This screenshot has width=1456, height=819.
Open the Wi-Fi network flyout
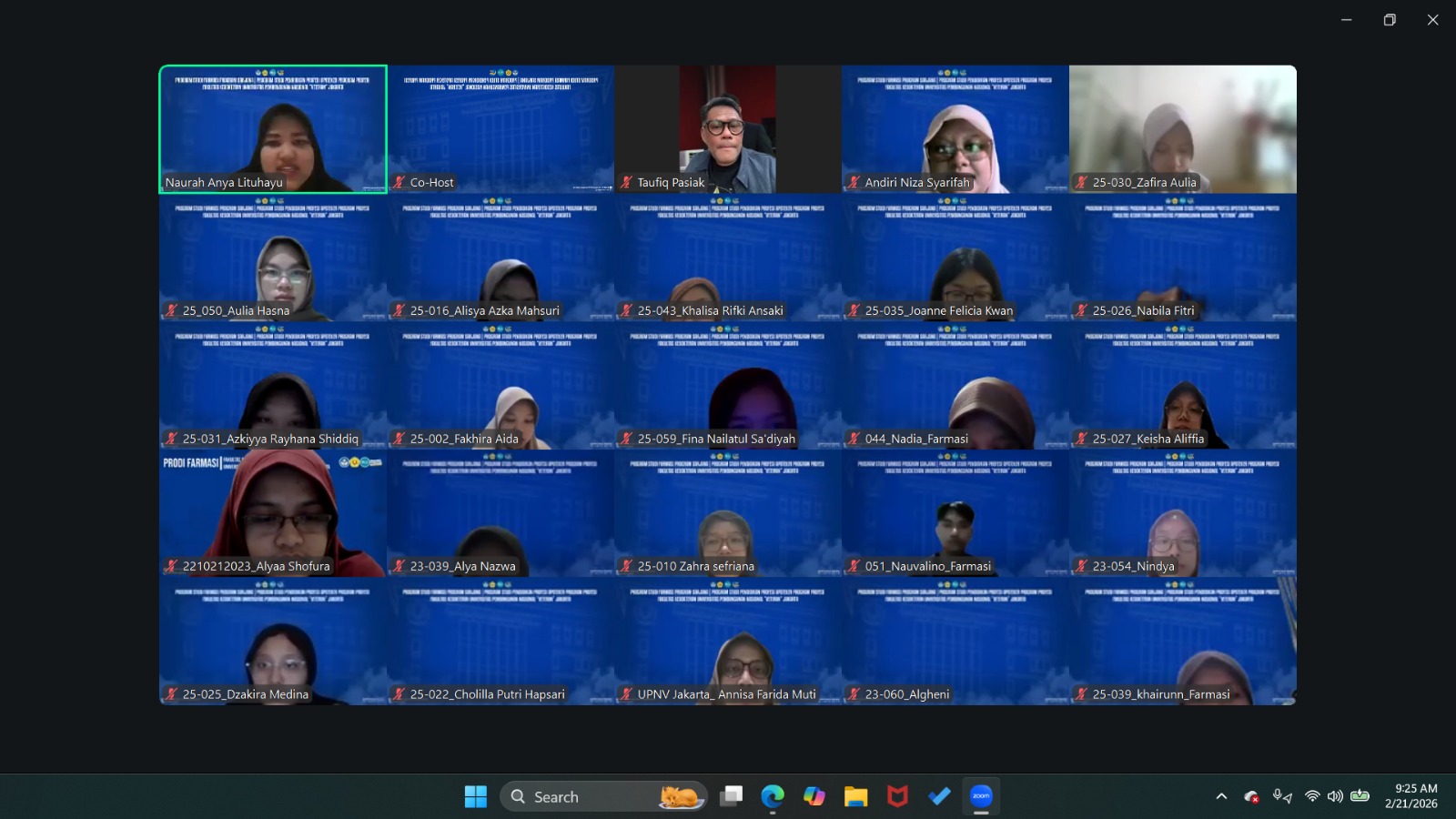(x=1312, y=796)
